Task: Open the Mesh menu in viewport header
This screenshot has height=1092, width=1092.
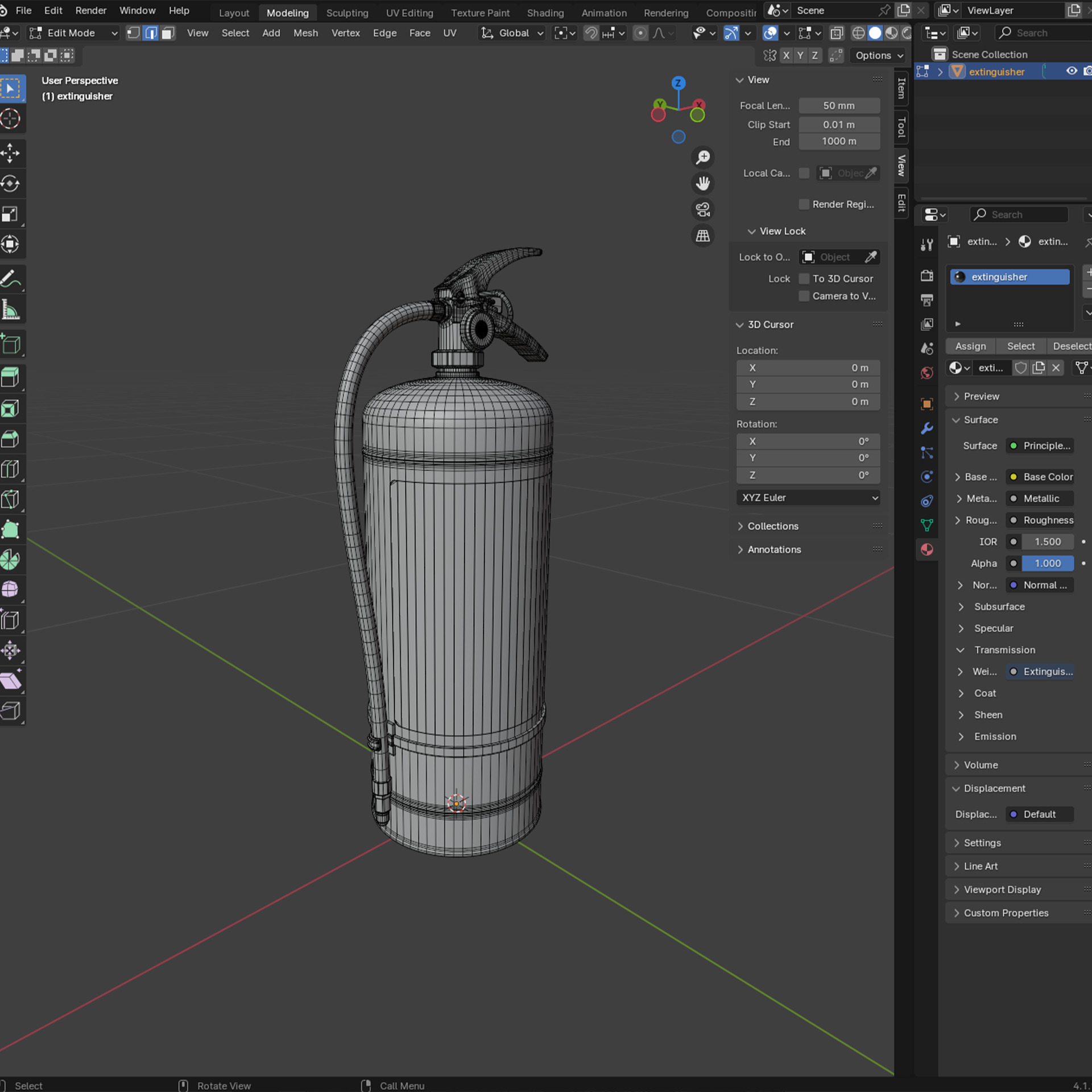Action: tap(305, 33)
